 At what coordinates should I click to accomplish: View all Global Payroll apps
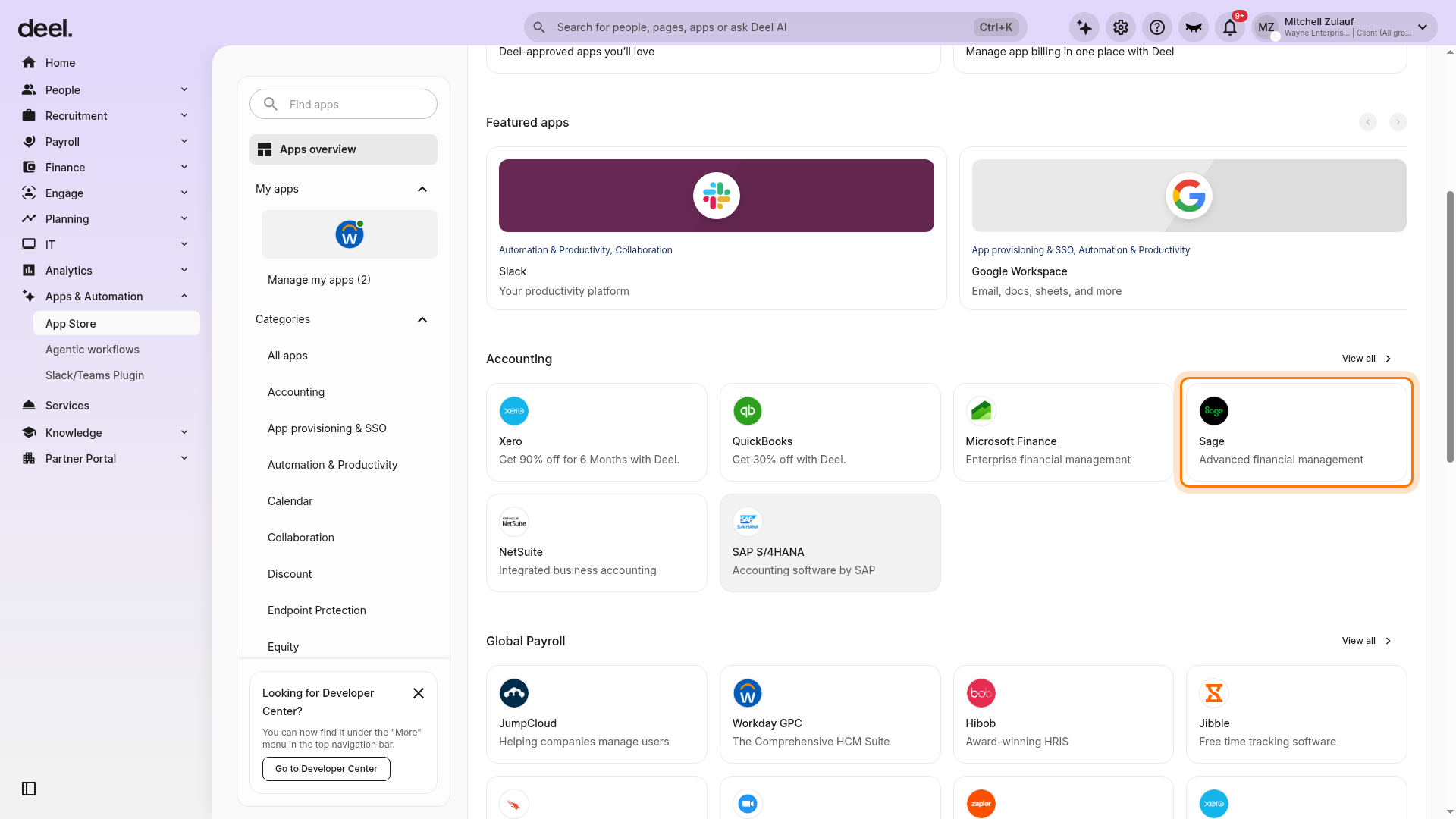tap(1367, 641)
